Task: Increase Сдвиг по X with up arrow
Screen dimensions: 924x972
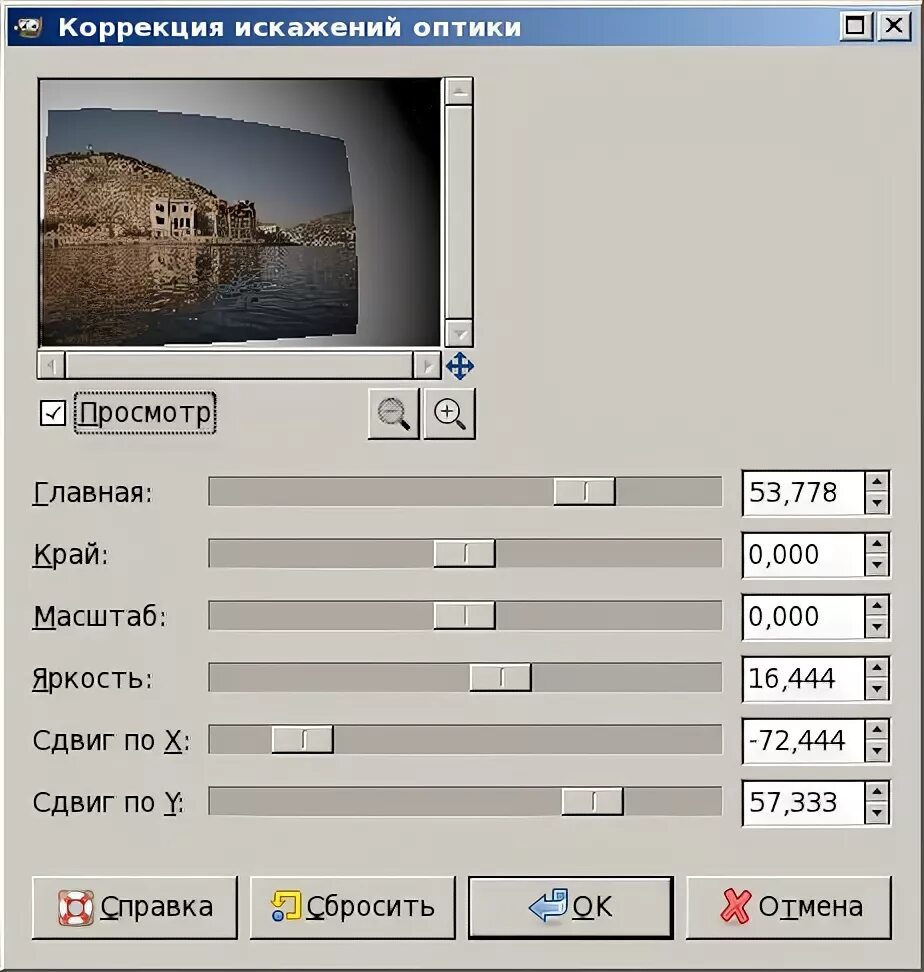Action: tap(876, 730)
